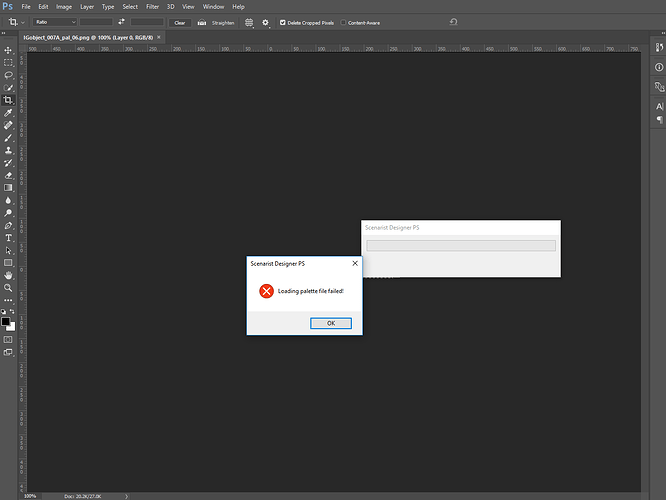Close the IGobject_007A_pal_06.png tab
The width and height of the screenshot is (666, 500).
click(159, 37)
